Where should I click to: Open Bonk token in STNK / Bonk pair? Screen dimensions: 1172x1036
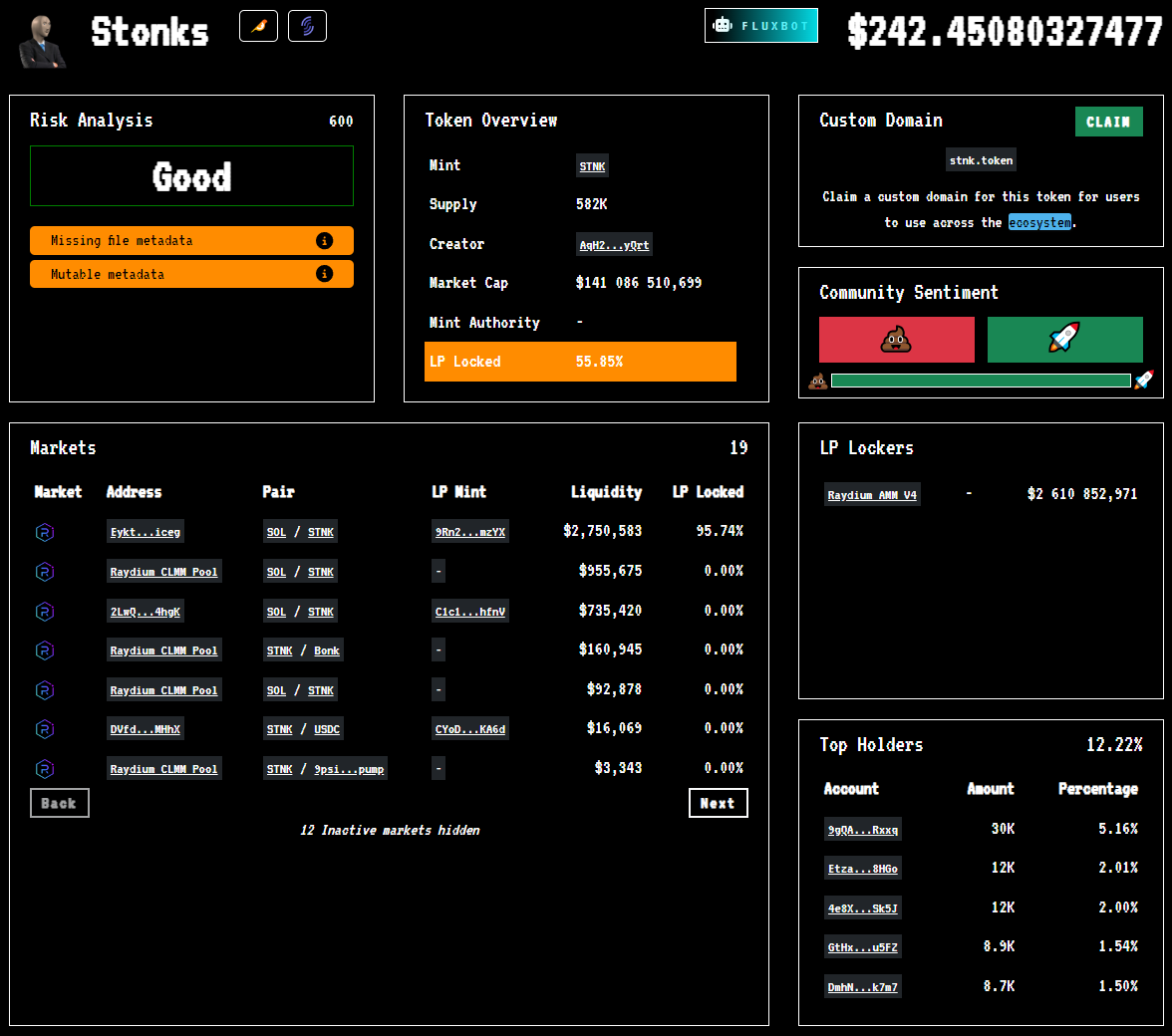[327, 650]
